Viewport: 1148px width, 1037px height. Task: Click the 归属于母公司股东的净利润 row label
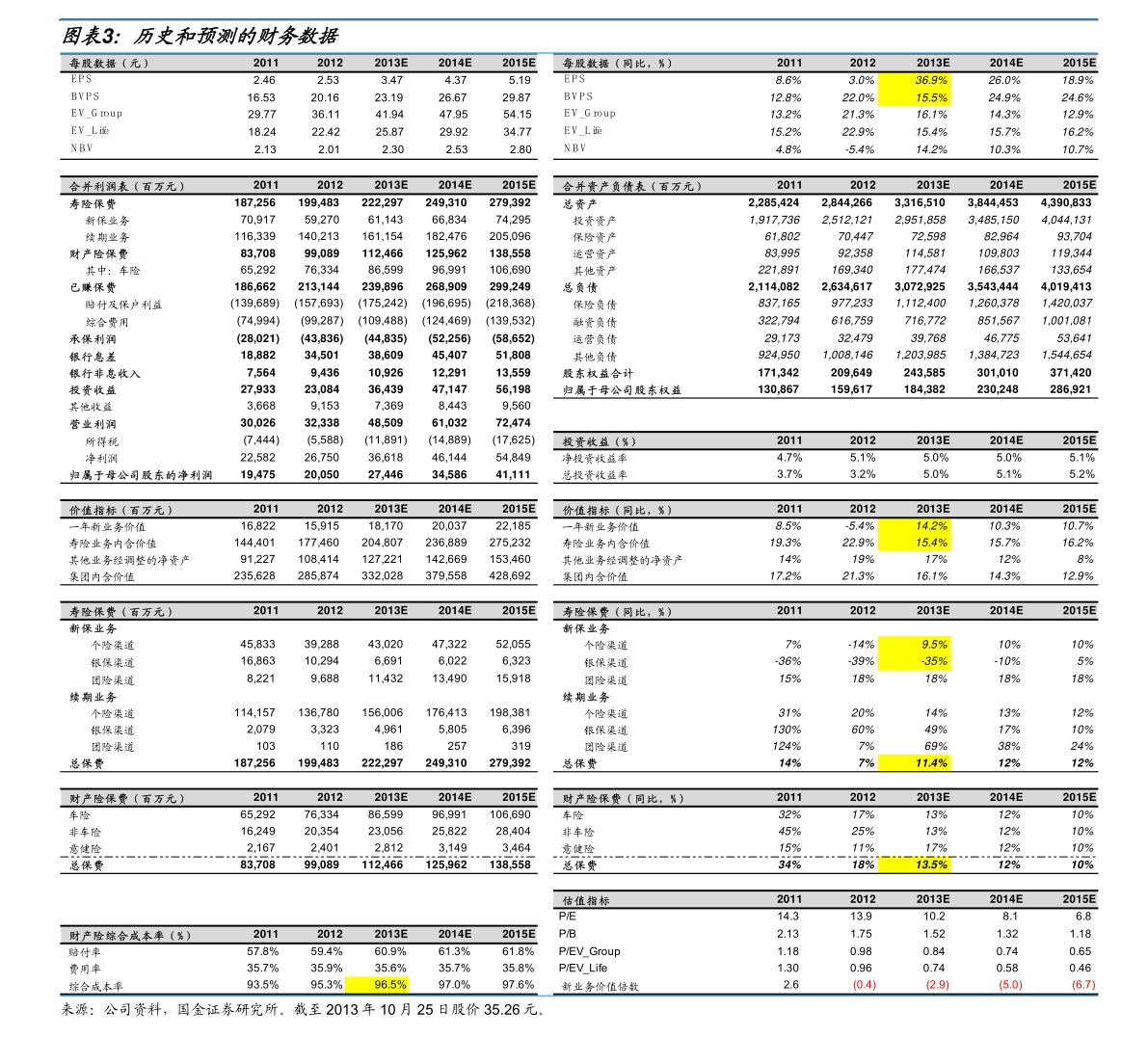[141, 475]
